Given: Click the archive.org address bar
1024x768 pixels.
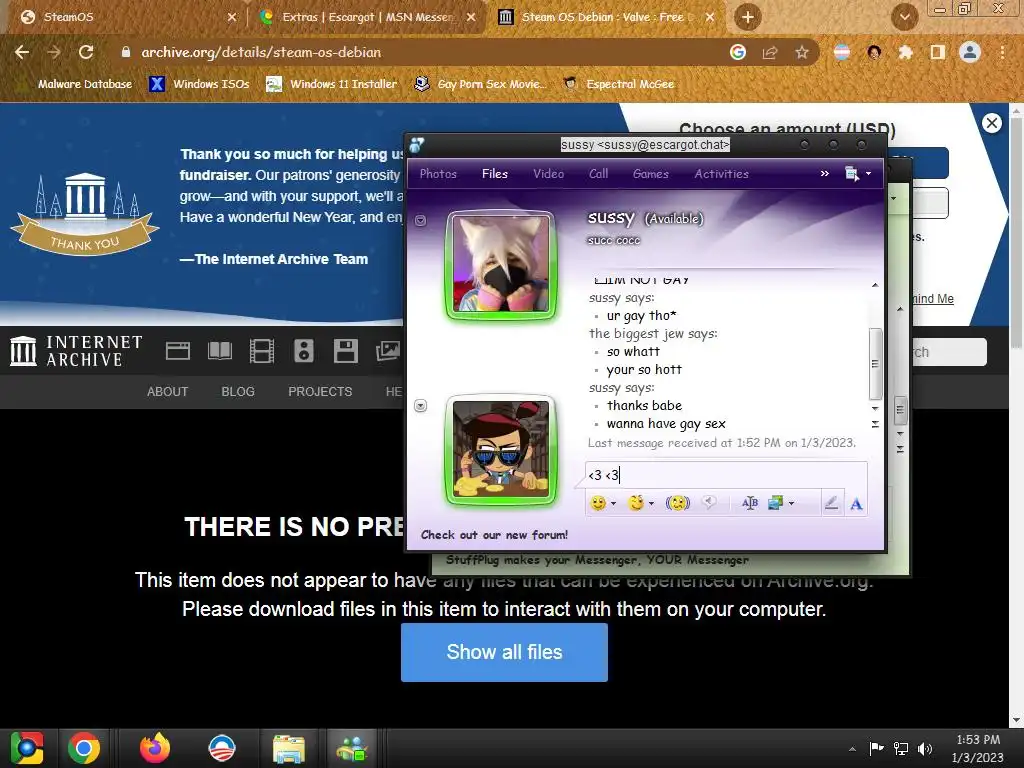Looking at the screenshot, I should (x=418, y=52).
